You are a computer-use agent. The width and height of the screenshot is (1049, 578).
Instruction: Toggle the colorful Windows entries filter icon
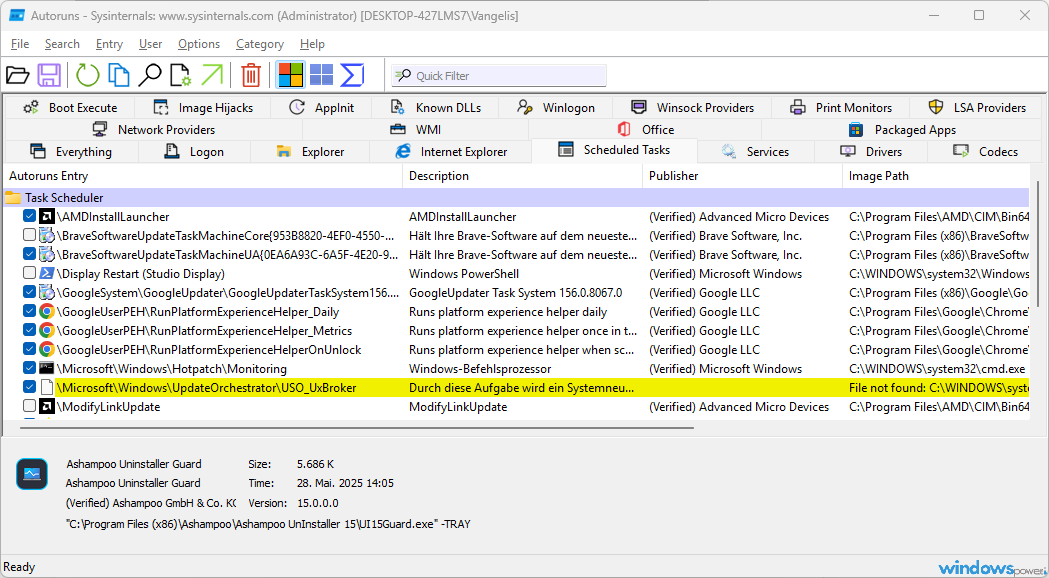click(290, 75)
